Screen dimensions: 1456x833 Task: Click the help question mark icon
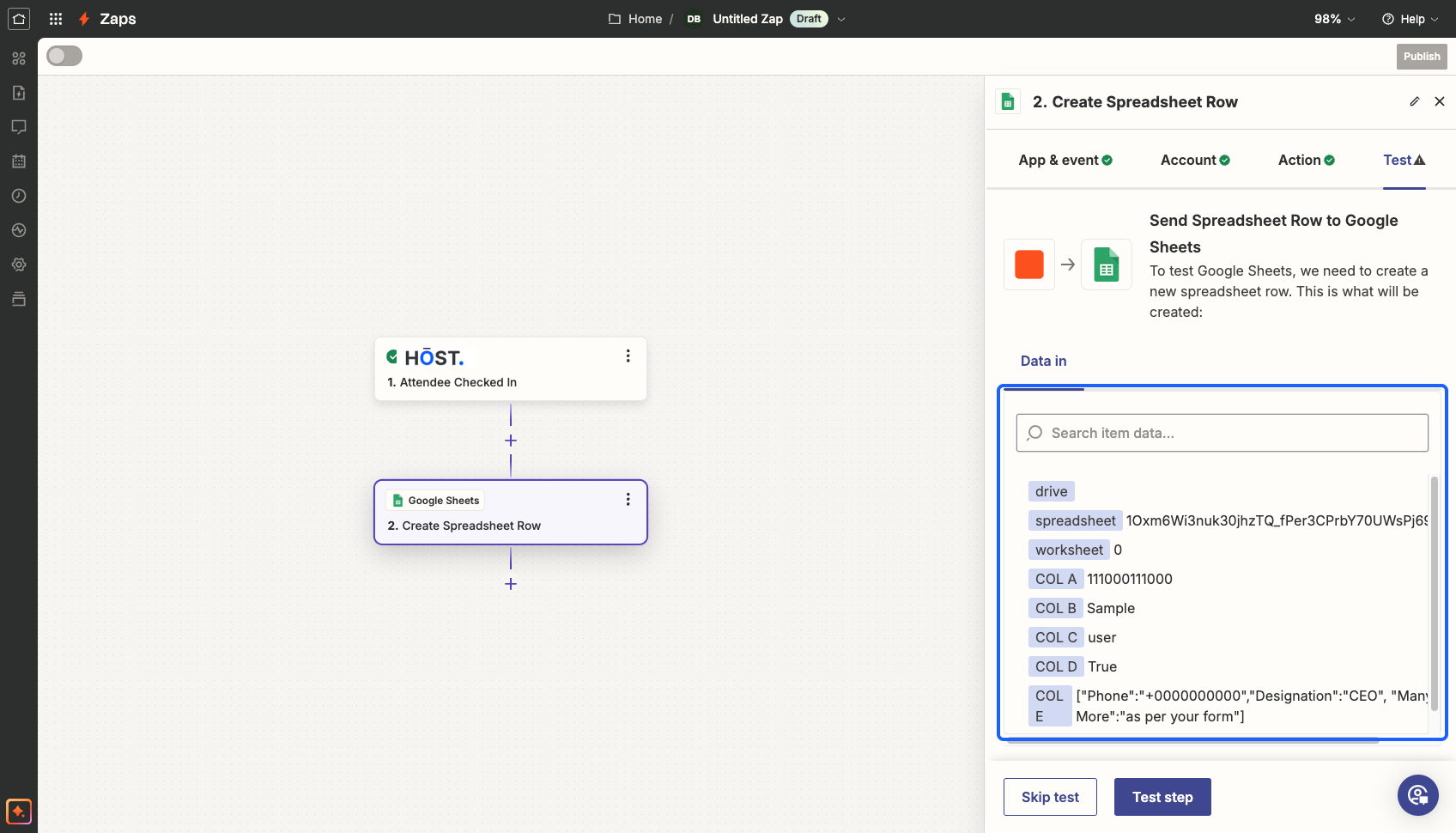click(1387, 19)
